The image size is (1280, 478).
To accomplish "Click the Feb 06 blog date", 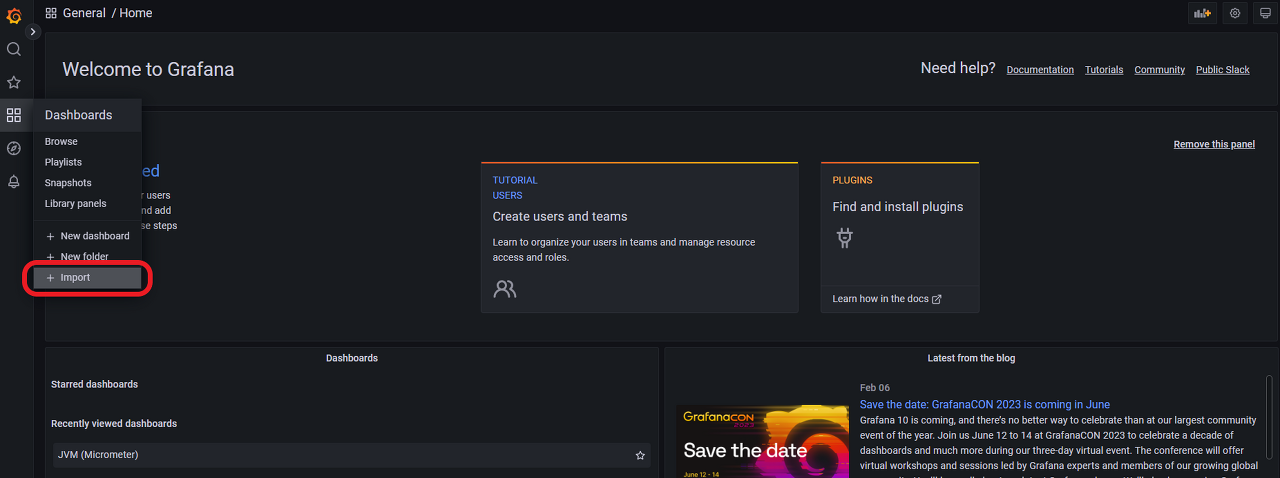I will pyautogui.click(x=875, y=387).
